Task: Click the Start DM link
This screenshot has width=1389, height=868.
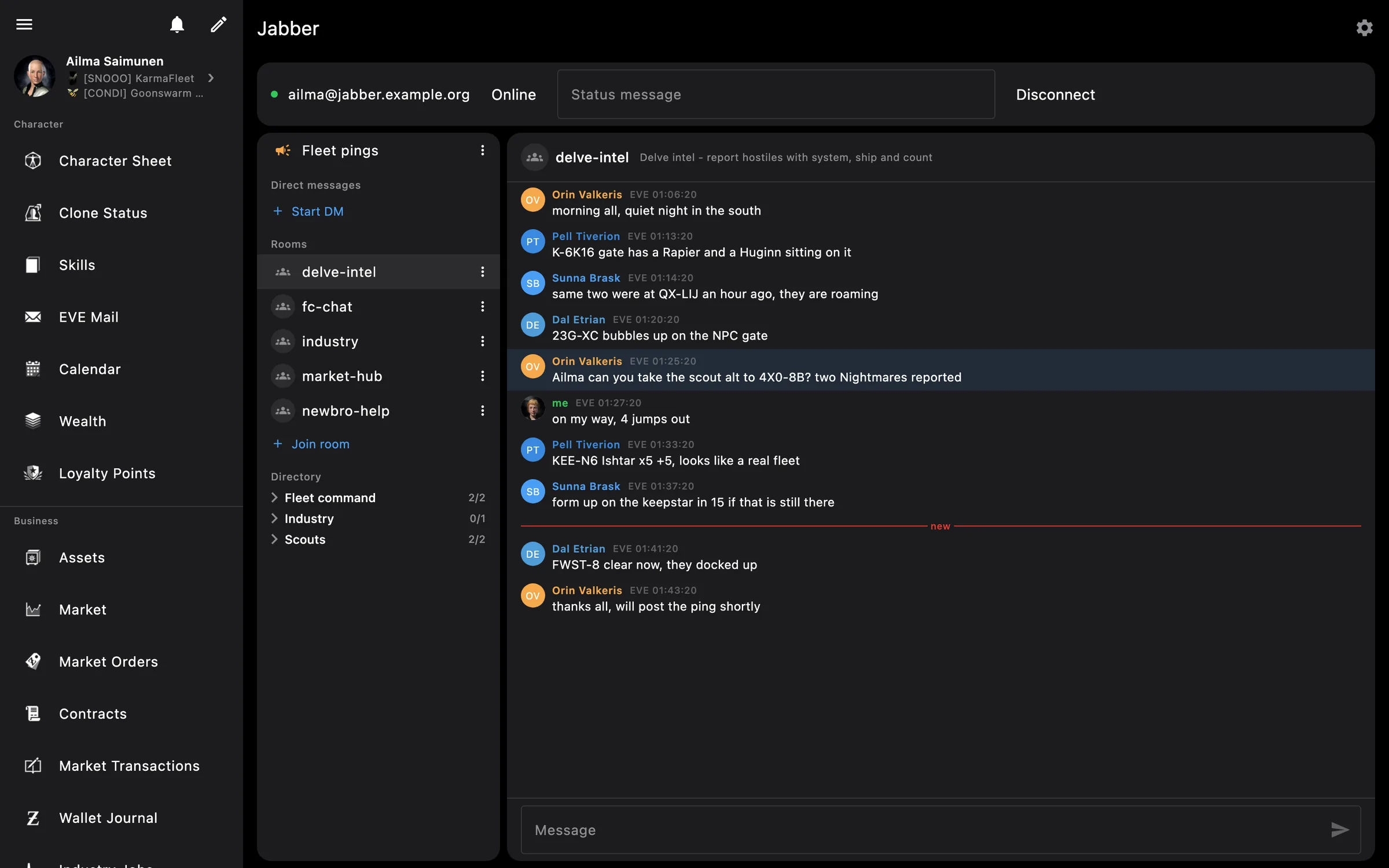Action: click(308, 211)
